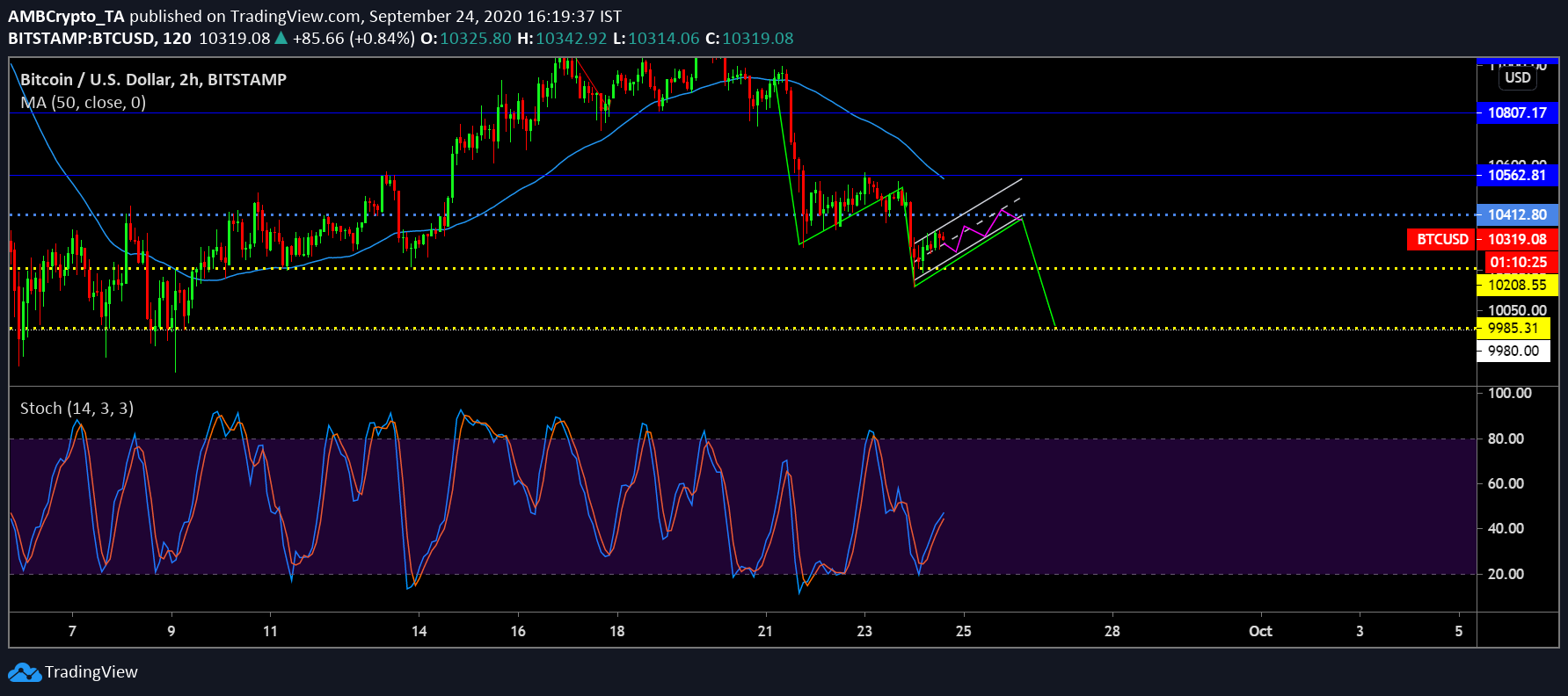Screen dimensions: 1568x696
Task: Click the Bitcoin / U.S. Dollar chart title
Action: point(153,79)
